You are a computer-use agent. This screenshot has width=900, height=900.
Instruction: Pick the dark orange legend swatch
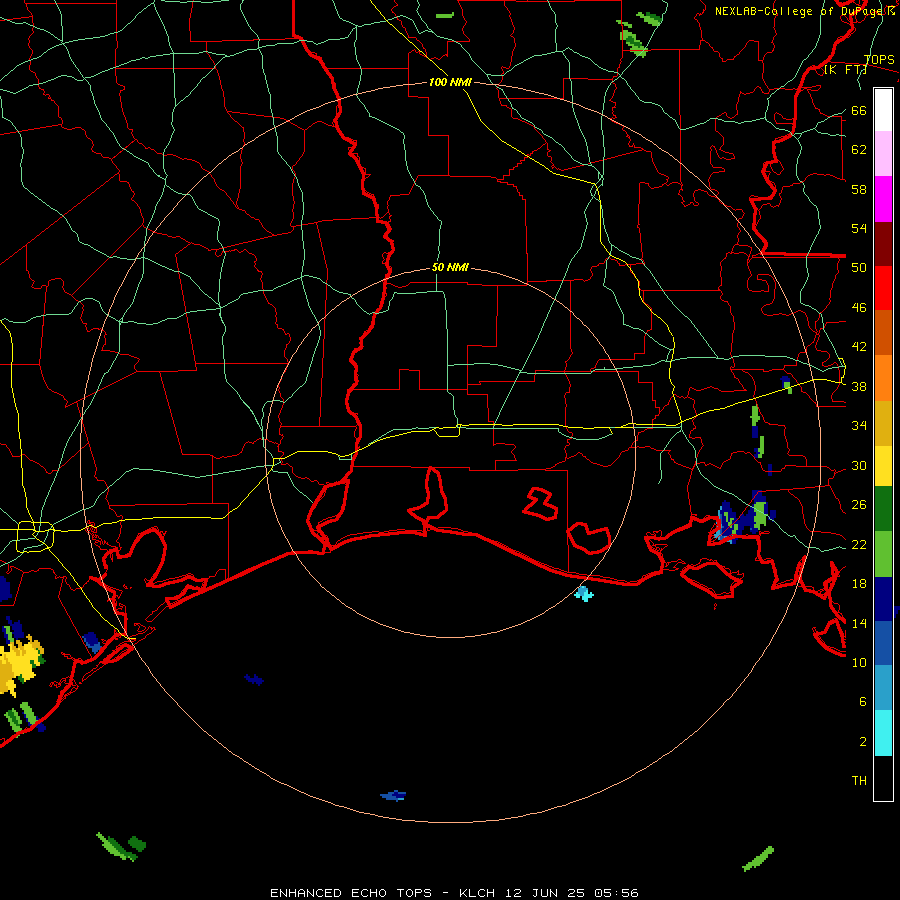tap(883, 332)
